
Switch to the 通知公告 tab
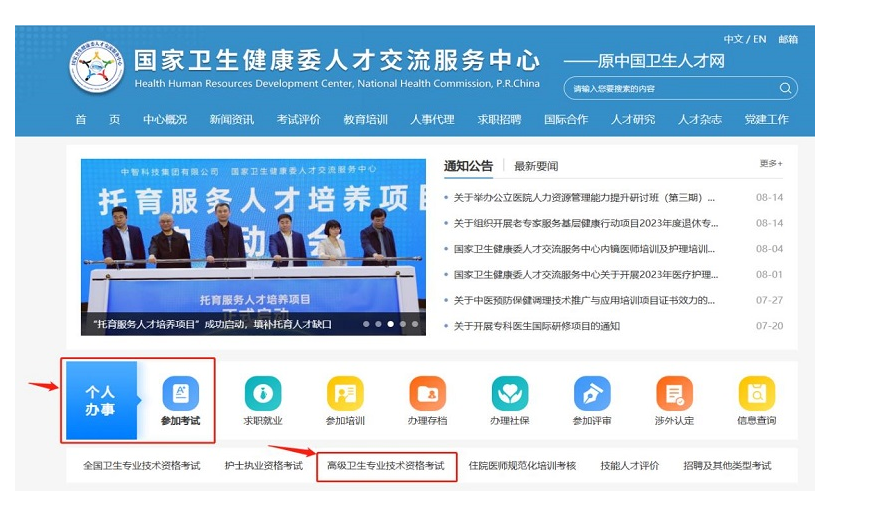click(x=468, y=166)
